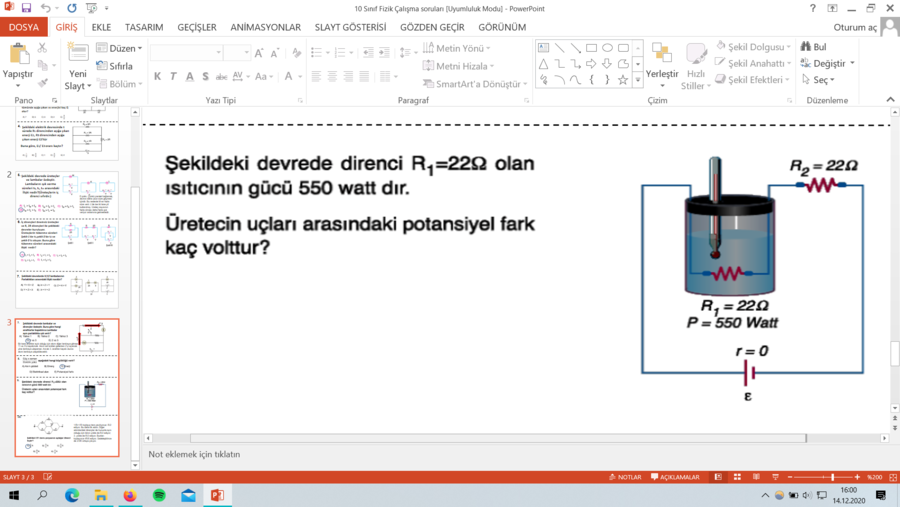Image resolution: width=900 pixels, height=507 pixels.
Task: Toggle the AÇIKLAMALAR comments pane
Action: [678, 477]
